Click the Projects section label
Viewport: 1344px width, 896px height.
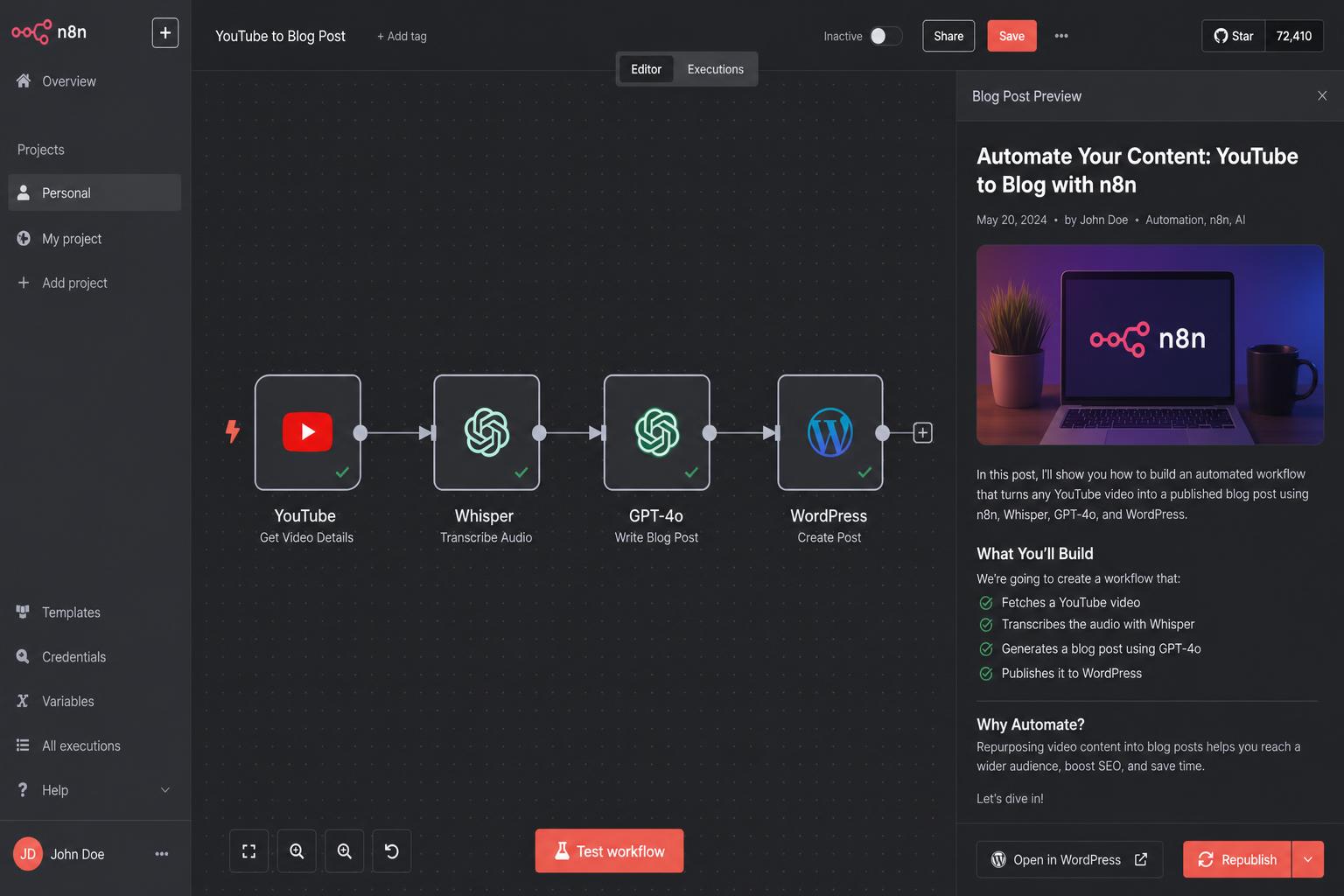coord(41,150)
